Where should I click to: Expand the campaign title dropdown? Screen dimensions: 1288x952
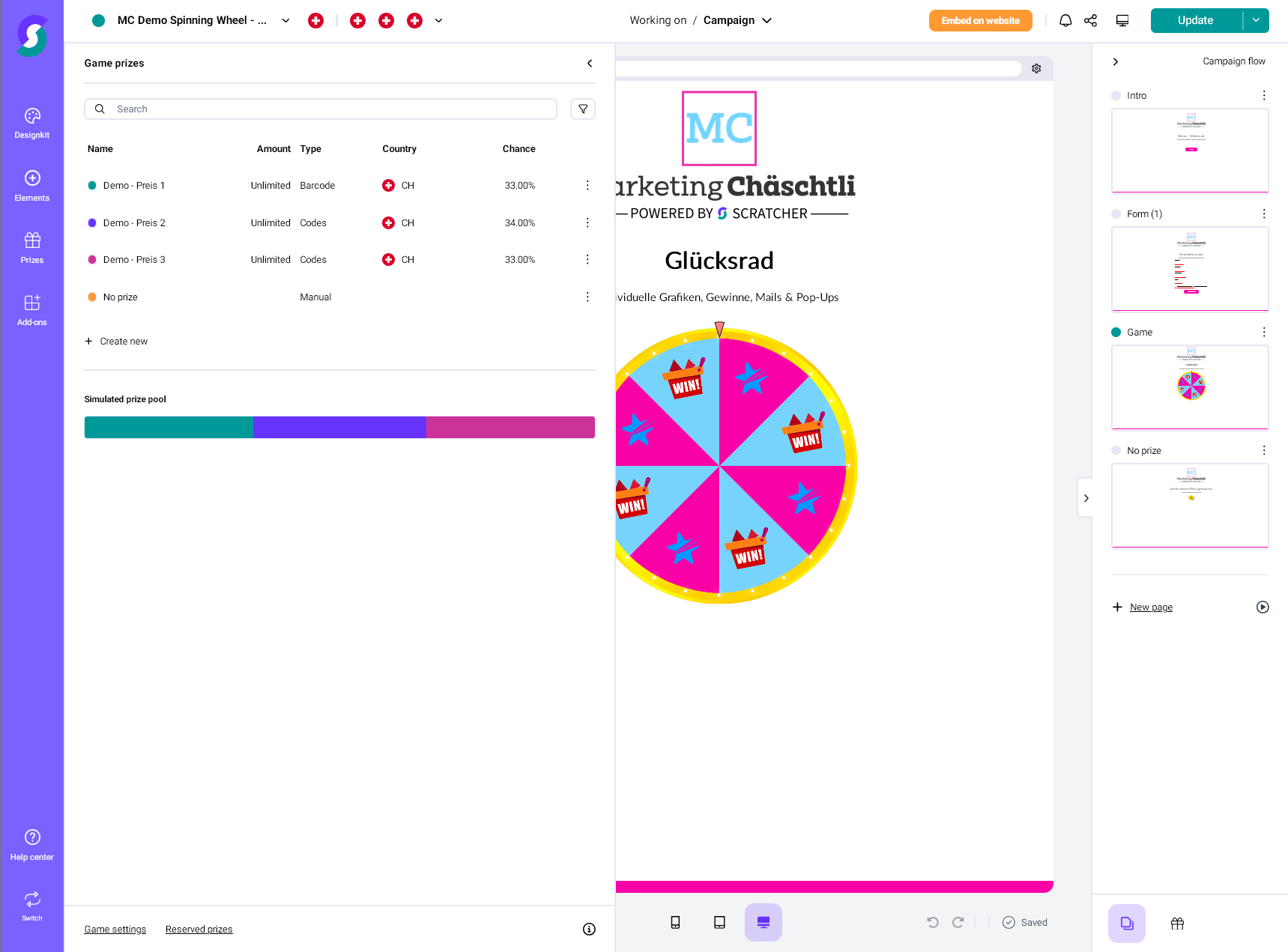(285, 20)
